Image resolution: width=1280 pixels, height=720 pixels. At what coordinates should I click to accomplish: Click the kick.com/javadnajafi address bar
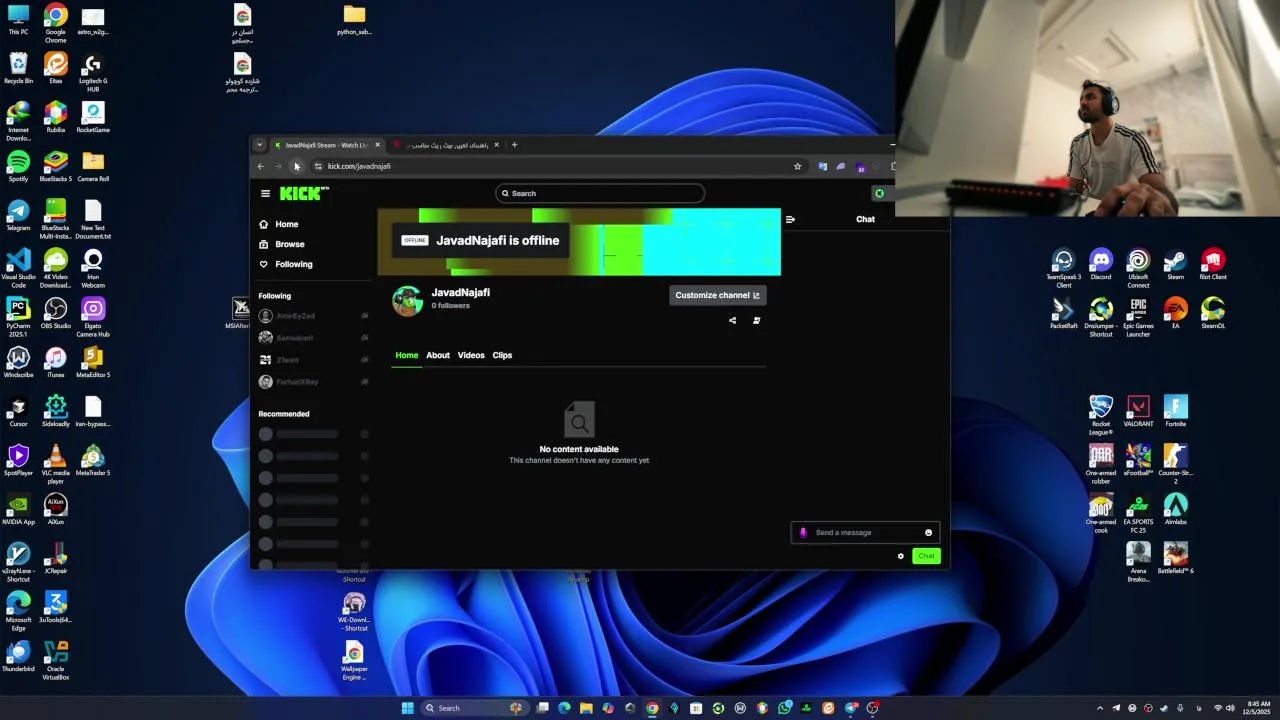click(x=555, y=166)
